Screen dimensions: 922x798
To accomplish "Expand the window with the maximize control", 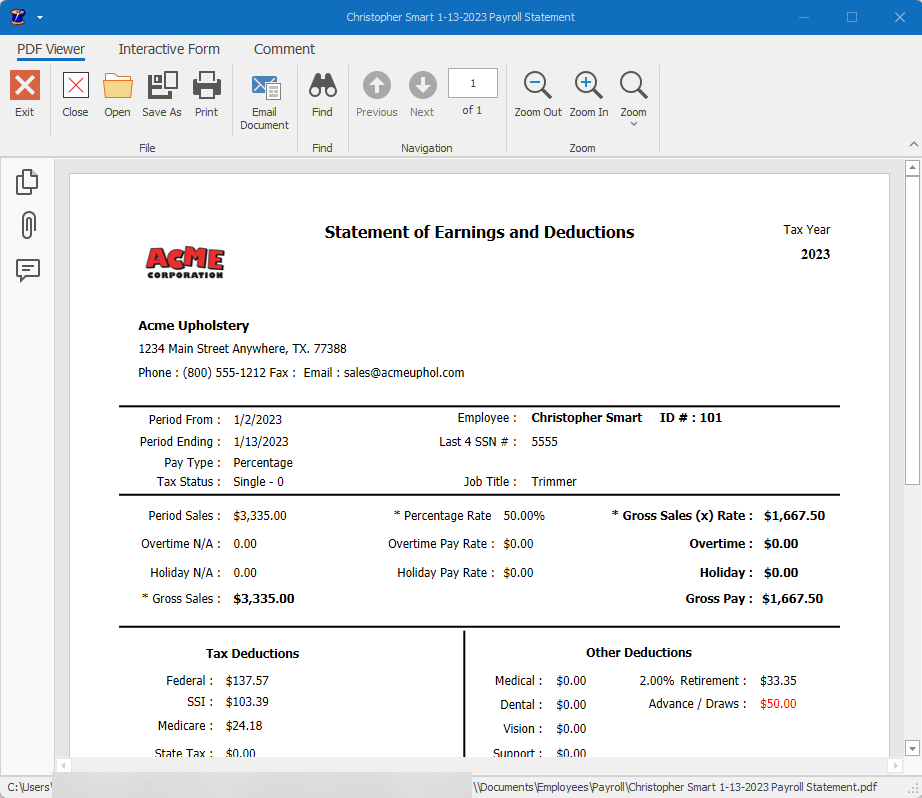I will (852, 17).
